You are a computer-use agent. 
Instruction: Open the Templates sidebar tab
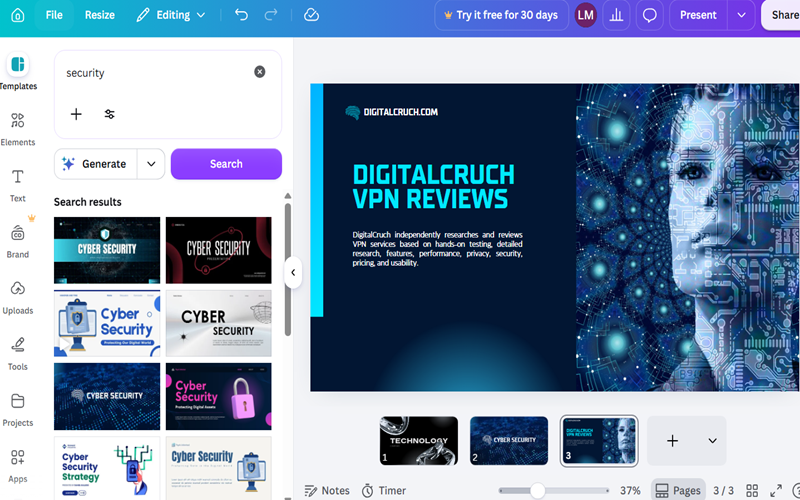(x=18, y=72)
